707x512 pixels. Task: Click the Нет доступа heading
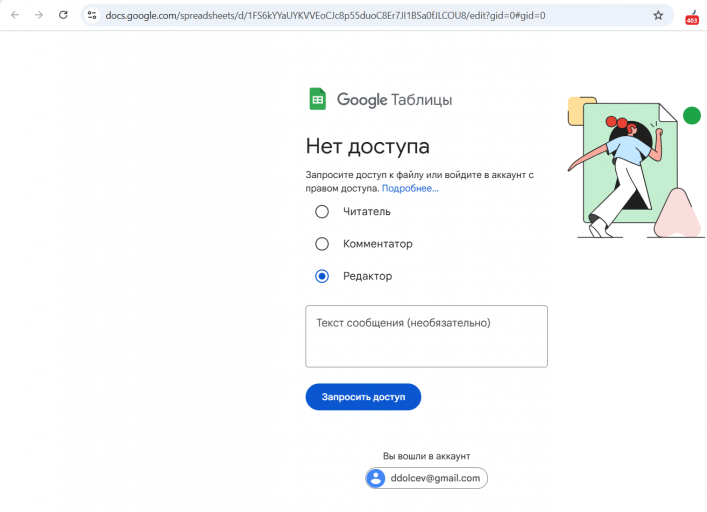coord(367,146)
